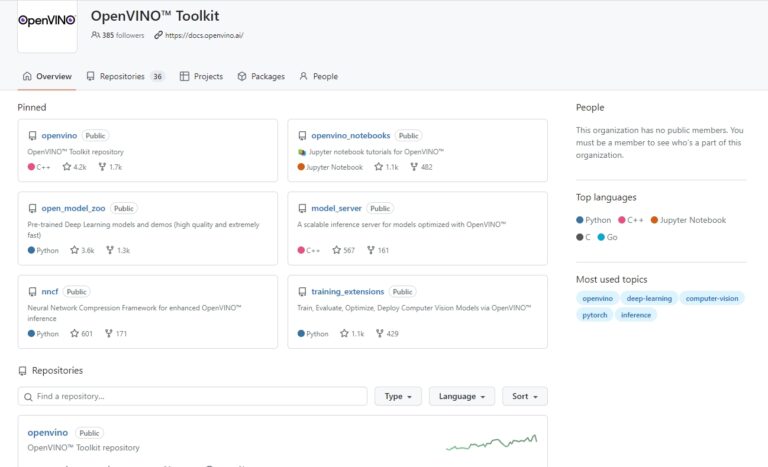Click the openvino activity sparkline graph
Screen dimensions: 768x467
point(491,442)
